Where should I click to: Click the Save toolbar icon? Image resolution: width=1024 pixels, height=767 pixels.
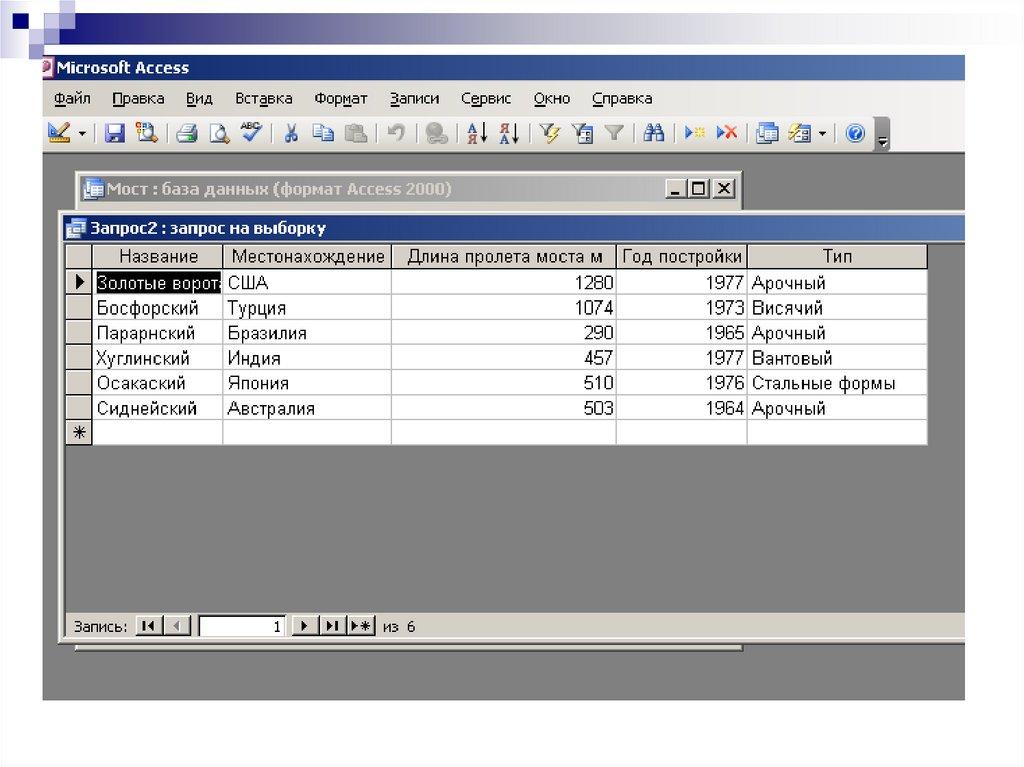click(115, 133)
